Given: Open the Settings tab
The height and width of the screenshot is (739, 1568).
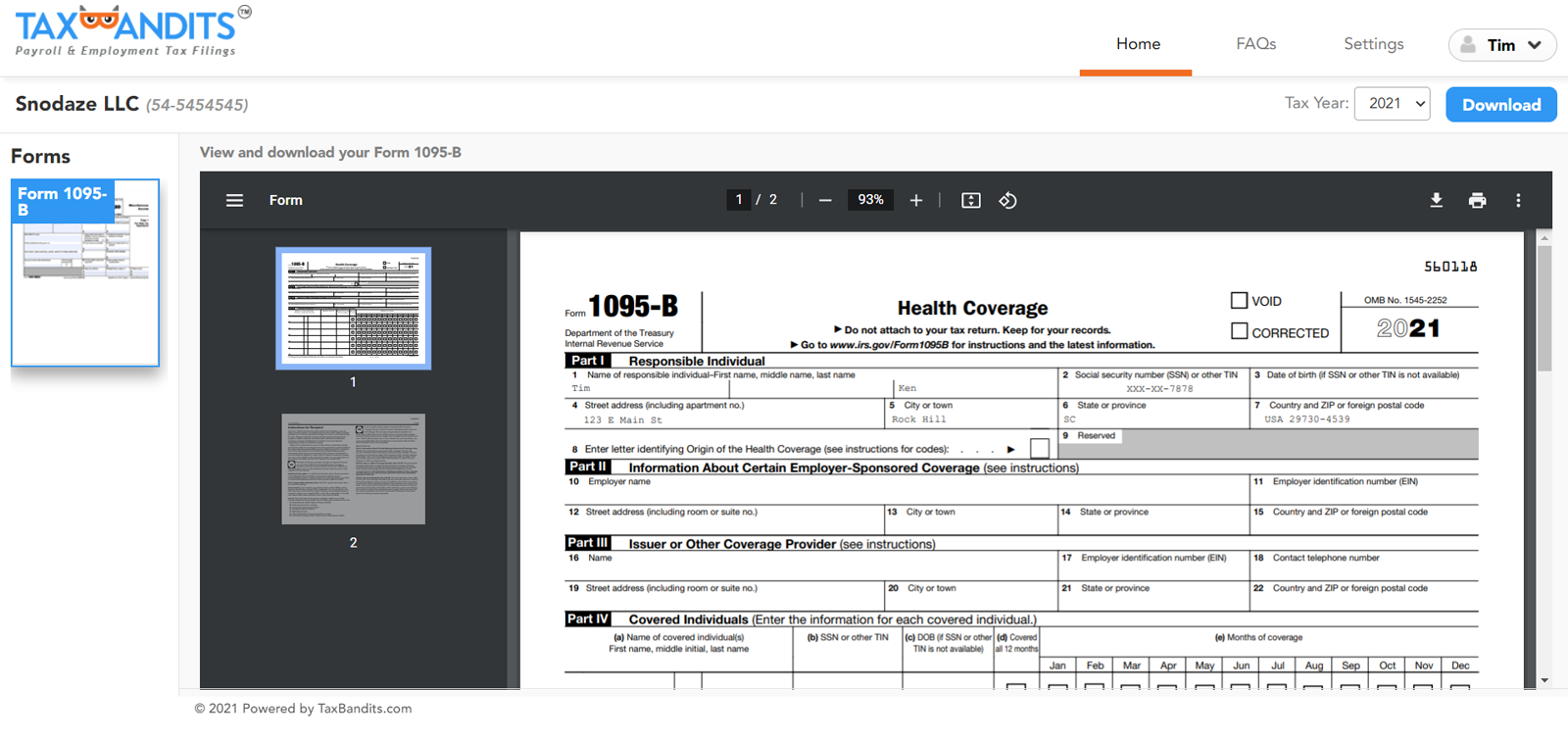Looking at the screenshot, I should [x=1373, y=44].
